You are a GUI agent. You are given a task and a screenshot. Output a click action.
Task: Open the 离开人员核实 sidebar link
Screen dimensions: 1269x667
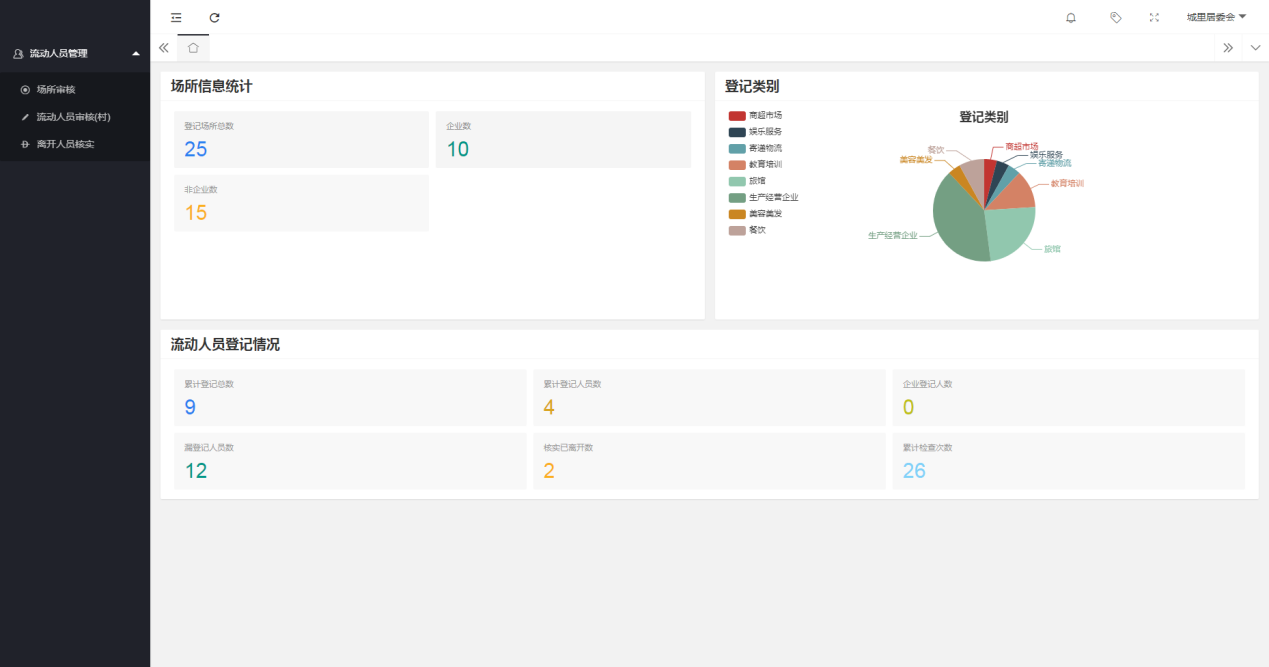point(65,144)
